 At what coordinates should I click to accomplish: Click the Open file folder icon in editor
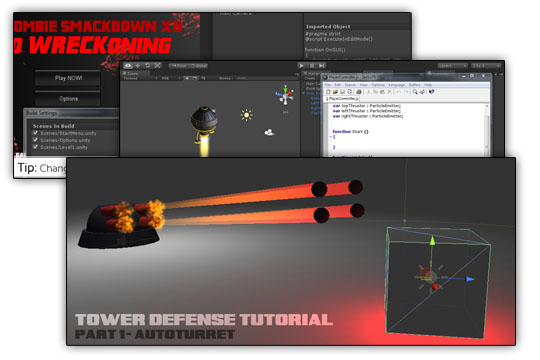pos(335,92)
